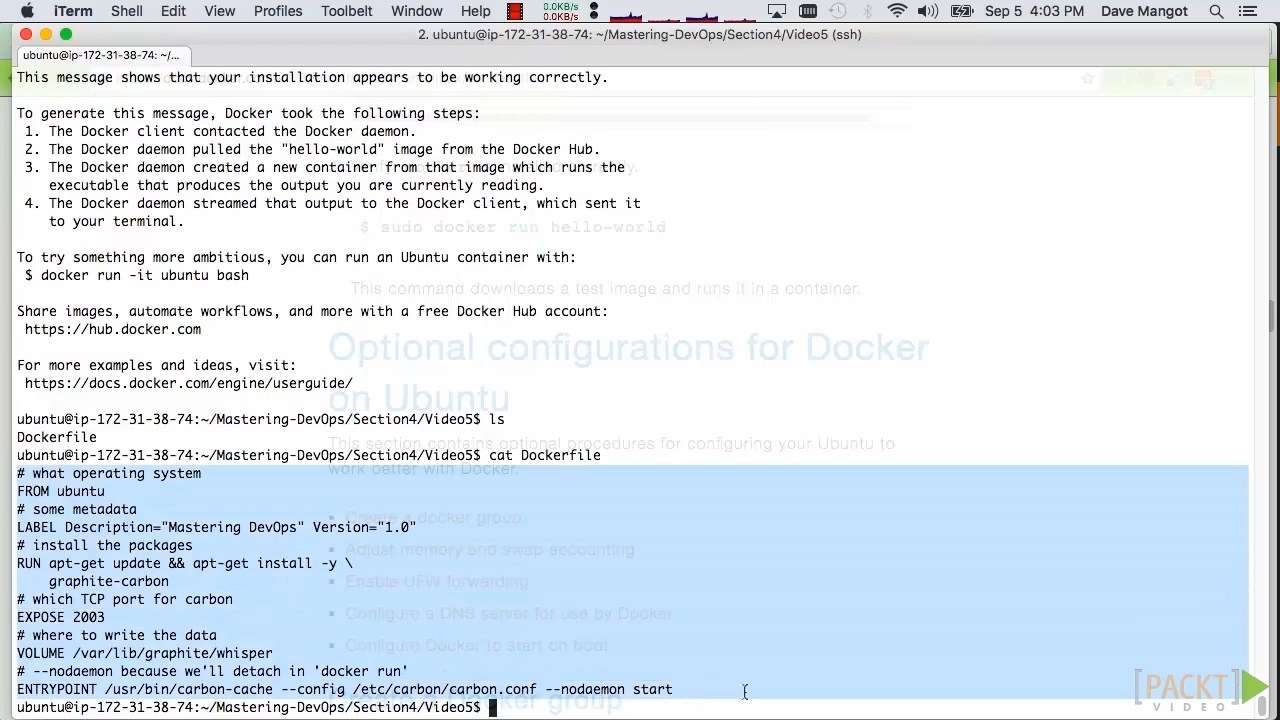
Task: Open Notification Center
Action: [x=1247, y=11]
